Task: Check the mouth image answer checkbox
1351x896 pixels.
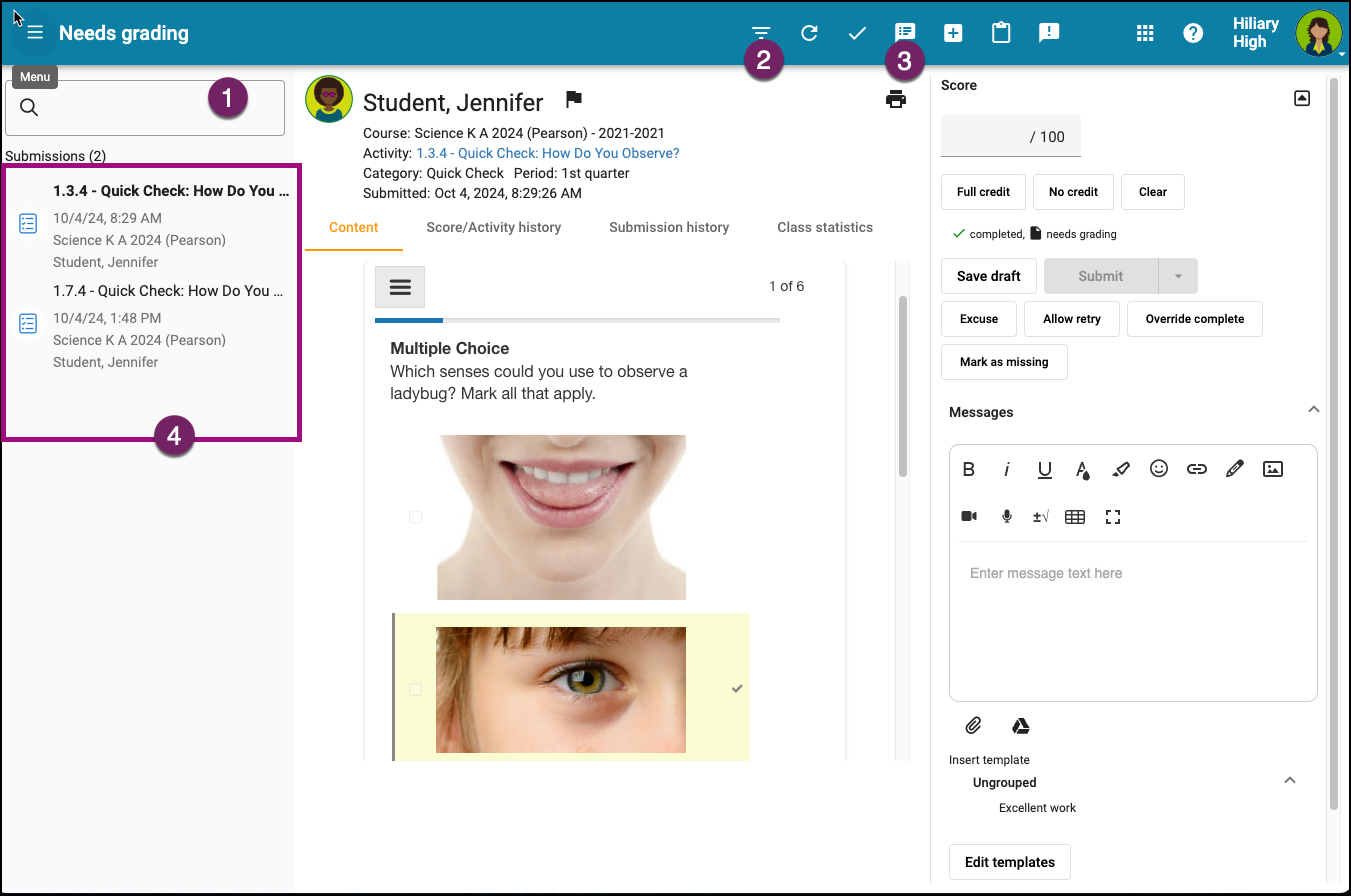Action: tap(416, 517)
